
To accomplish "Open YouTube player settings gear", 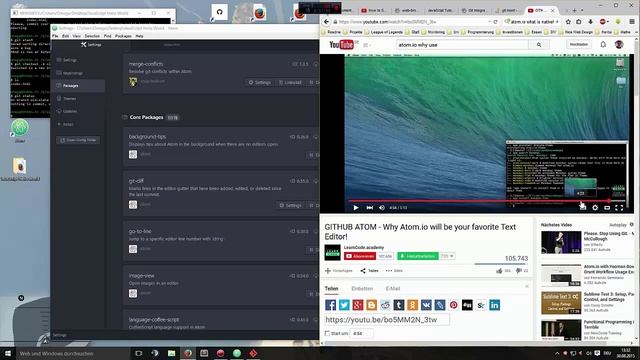I will pos(595,208).
